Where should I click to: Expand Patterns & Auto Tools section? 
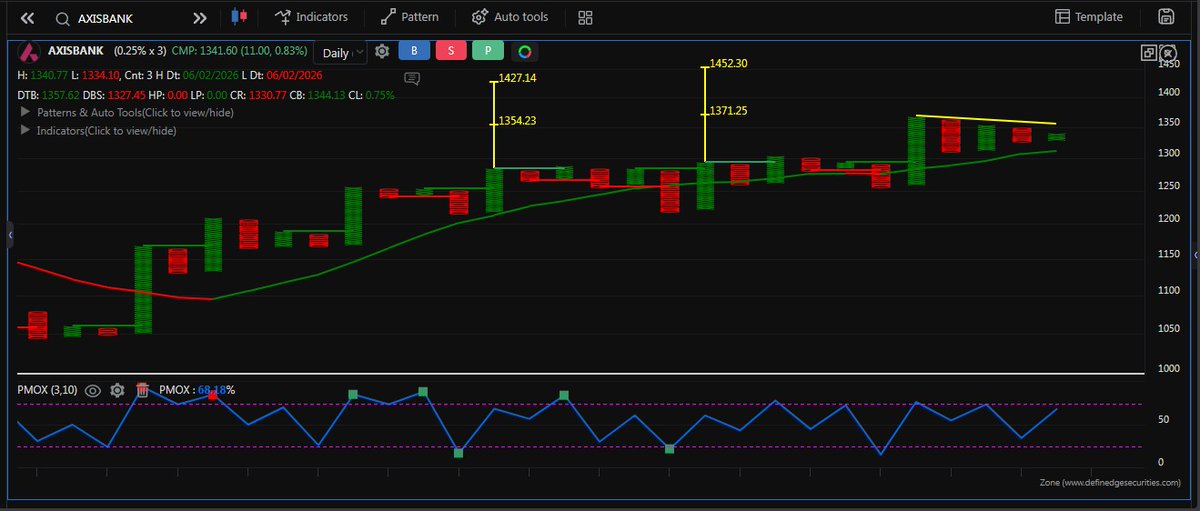pyautogui.click(x=126, y=113)
